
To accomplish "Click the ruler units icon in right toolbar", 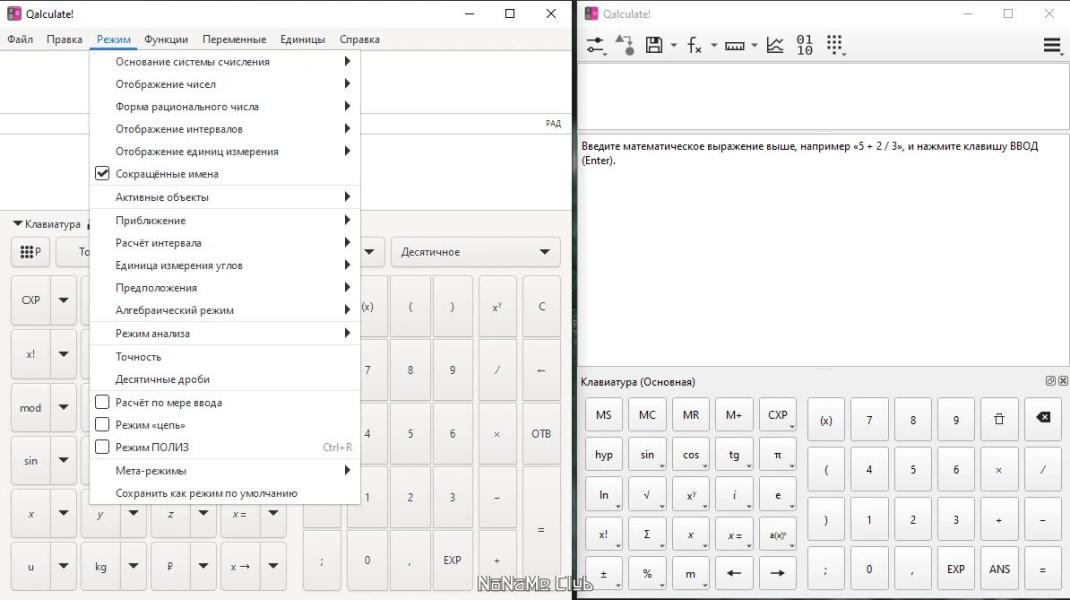I will [734, 46].
